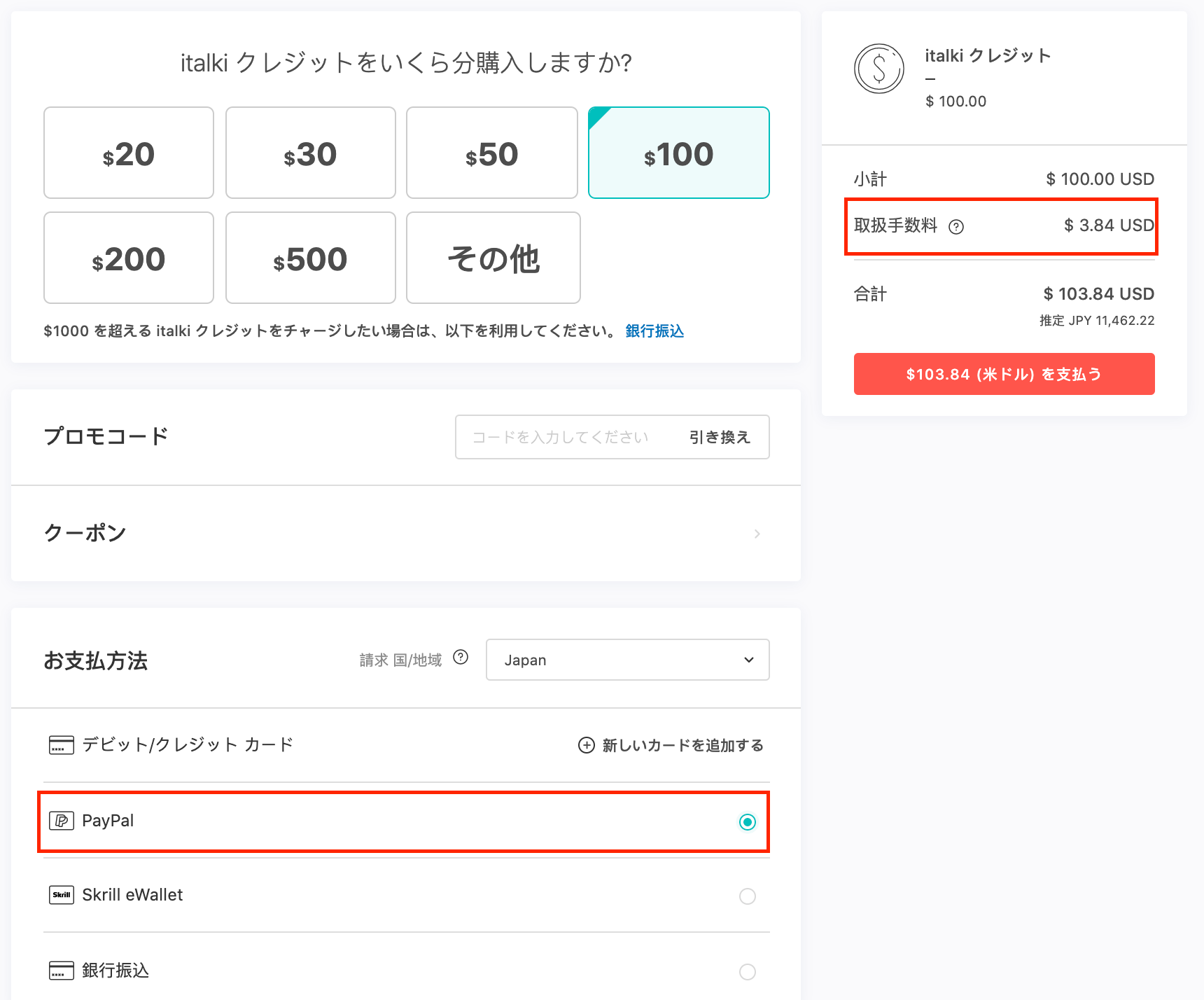Click help icon beside 取扱手数料

point(956,227)
